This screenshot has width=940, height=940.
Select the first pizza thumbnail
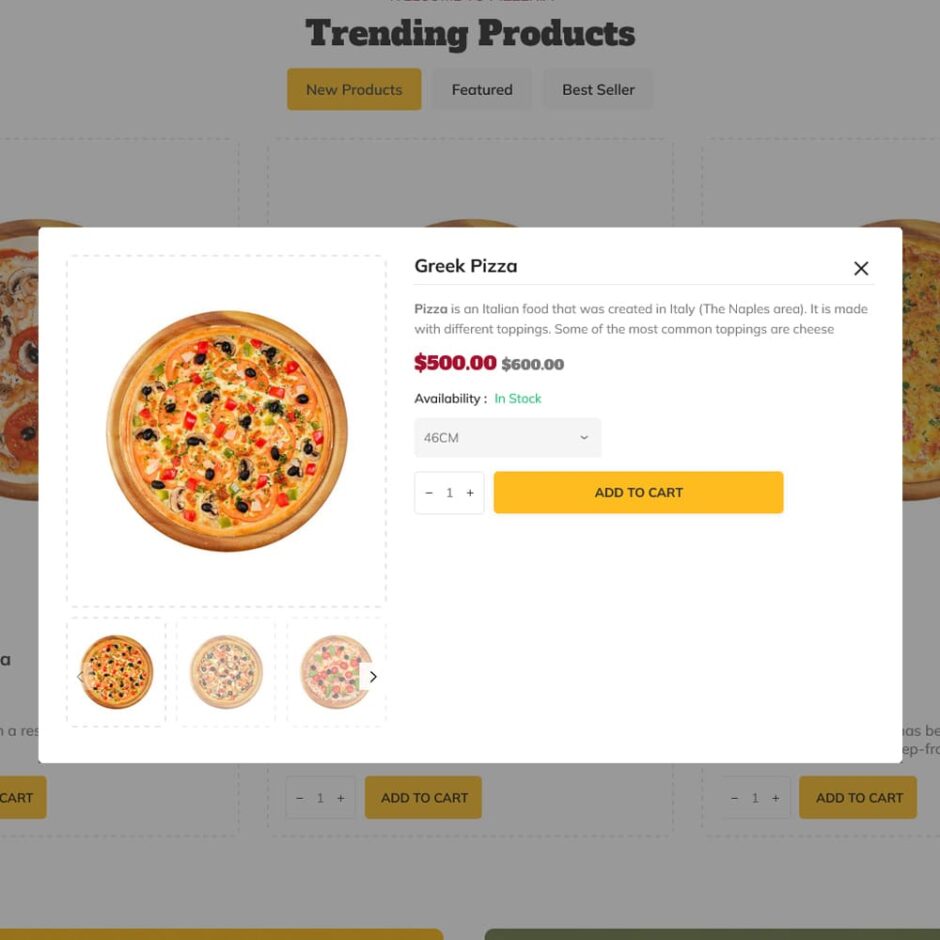[x=117, y=672]
